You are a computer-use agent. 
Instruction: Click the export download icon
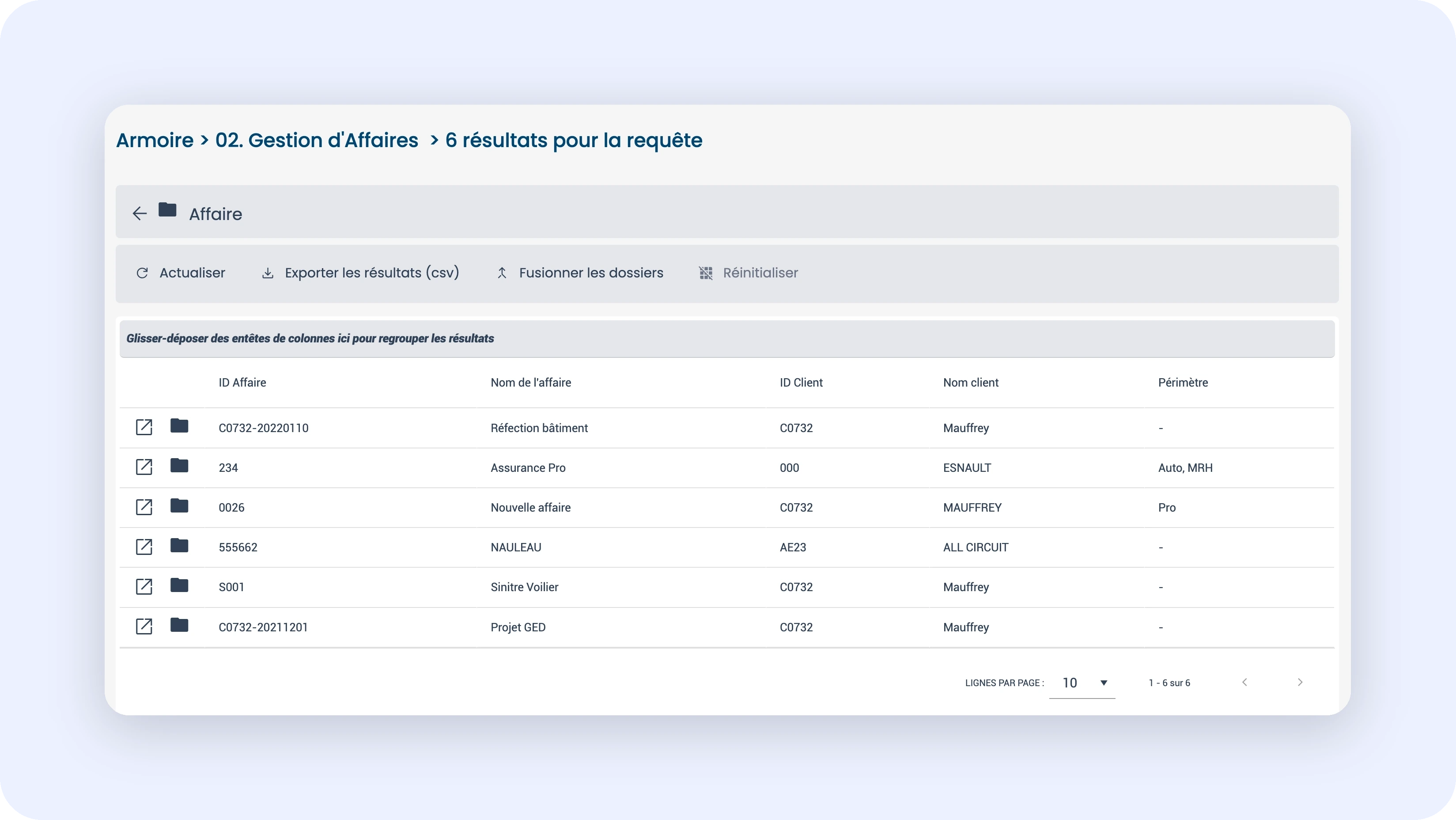coord(268,273)
